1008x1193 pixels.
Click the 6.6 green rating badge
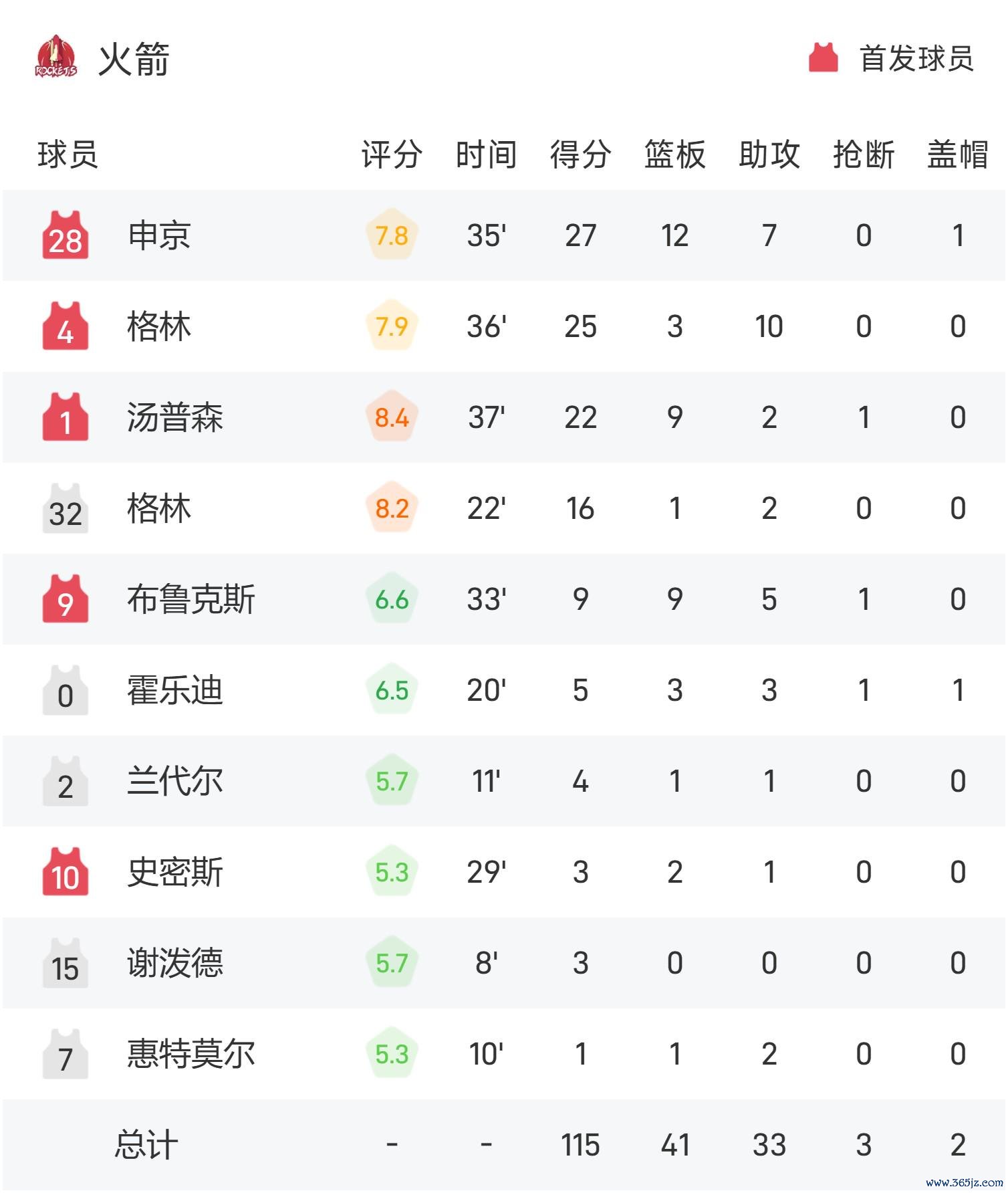coord(392,599)
